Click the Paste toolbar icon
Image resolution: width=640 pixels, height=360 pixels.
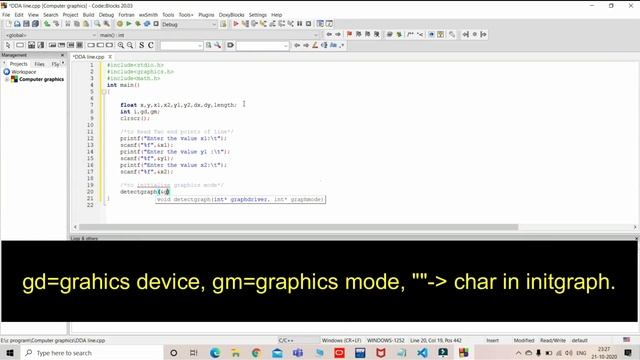[86, 24]
